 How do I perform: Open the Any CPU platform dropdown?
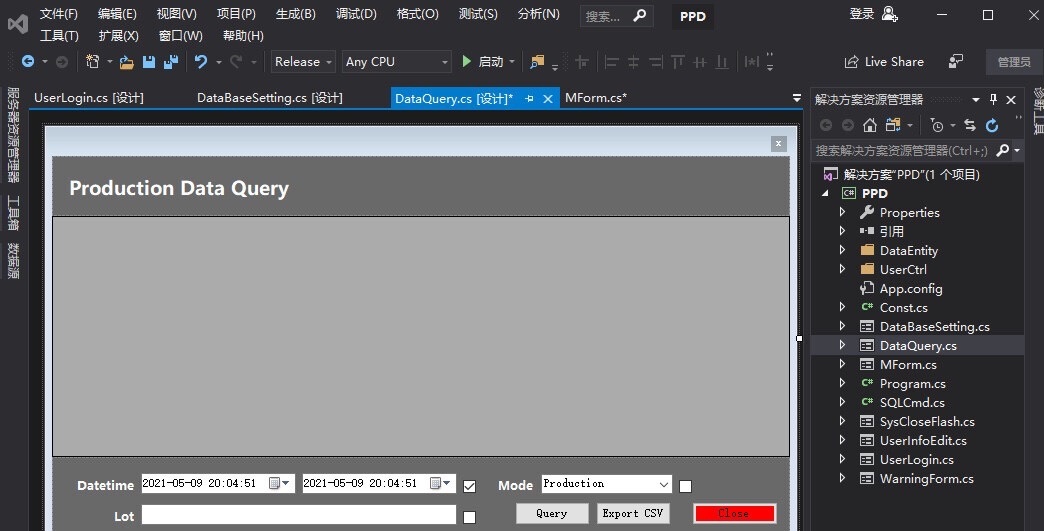[445, 62]
